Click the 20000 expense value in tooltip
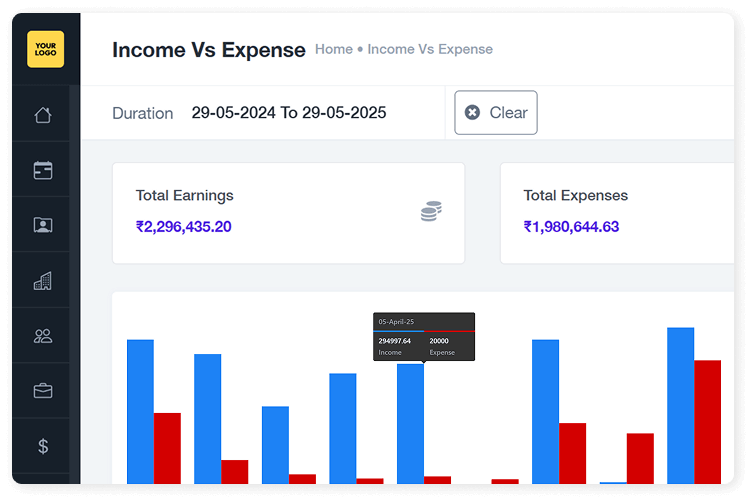The image size is (752, 502). (439, 341)
